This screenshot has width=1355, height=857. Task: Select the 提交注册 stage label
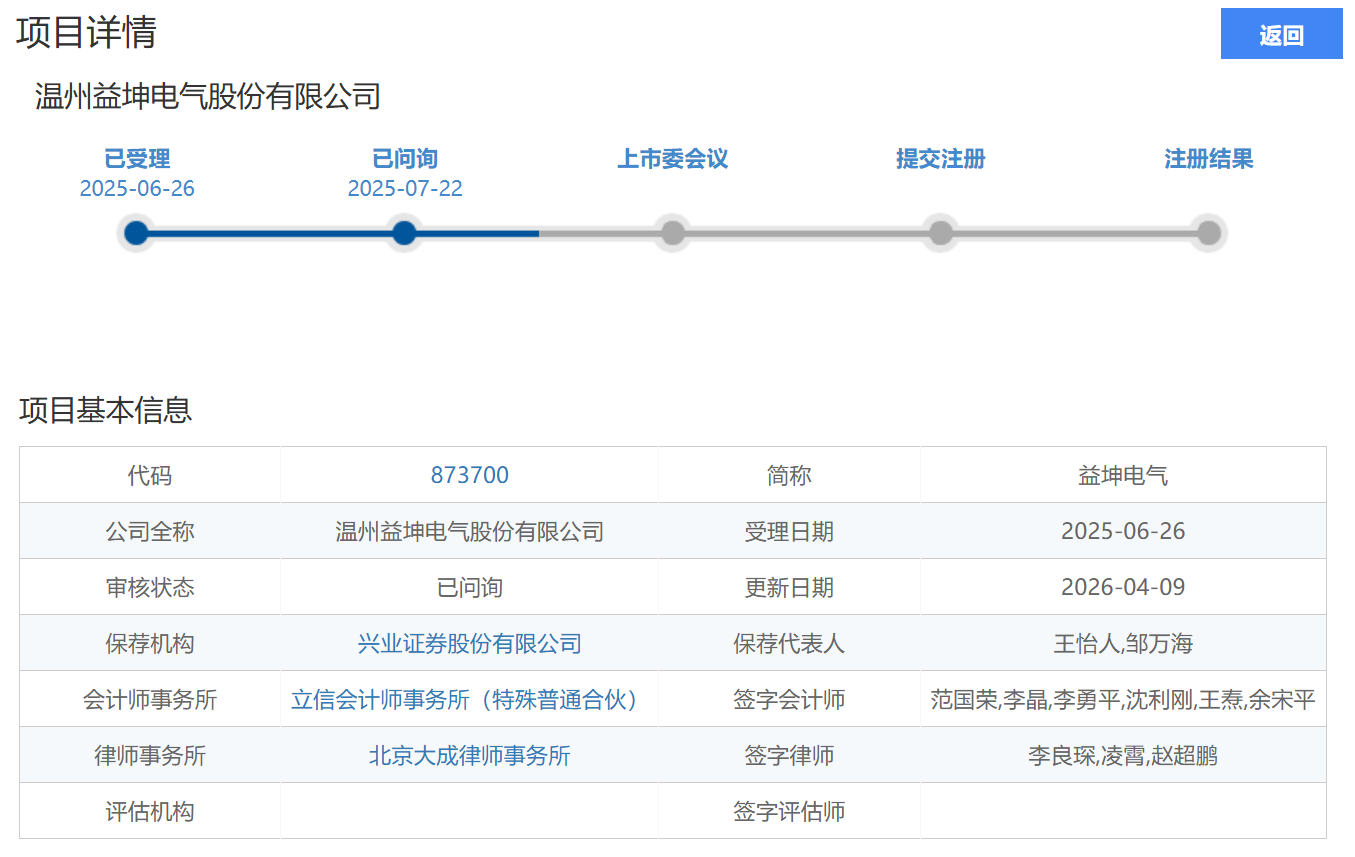[941, 159]
